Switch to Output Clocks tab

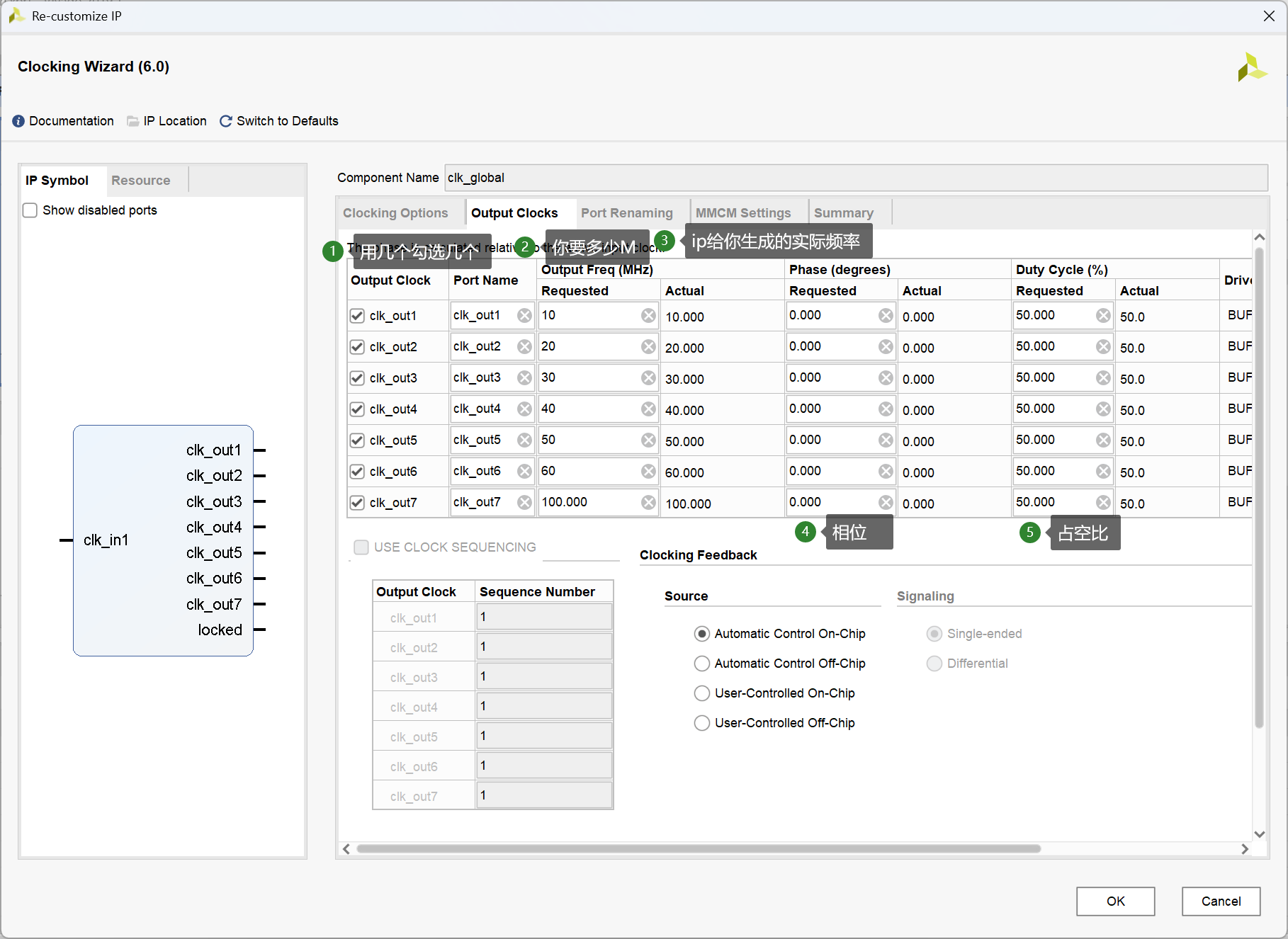(x=514, y=213)
